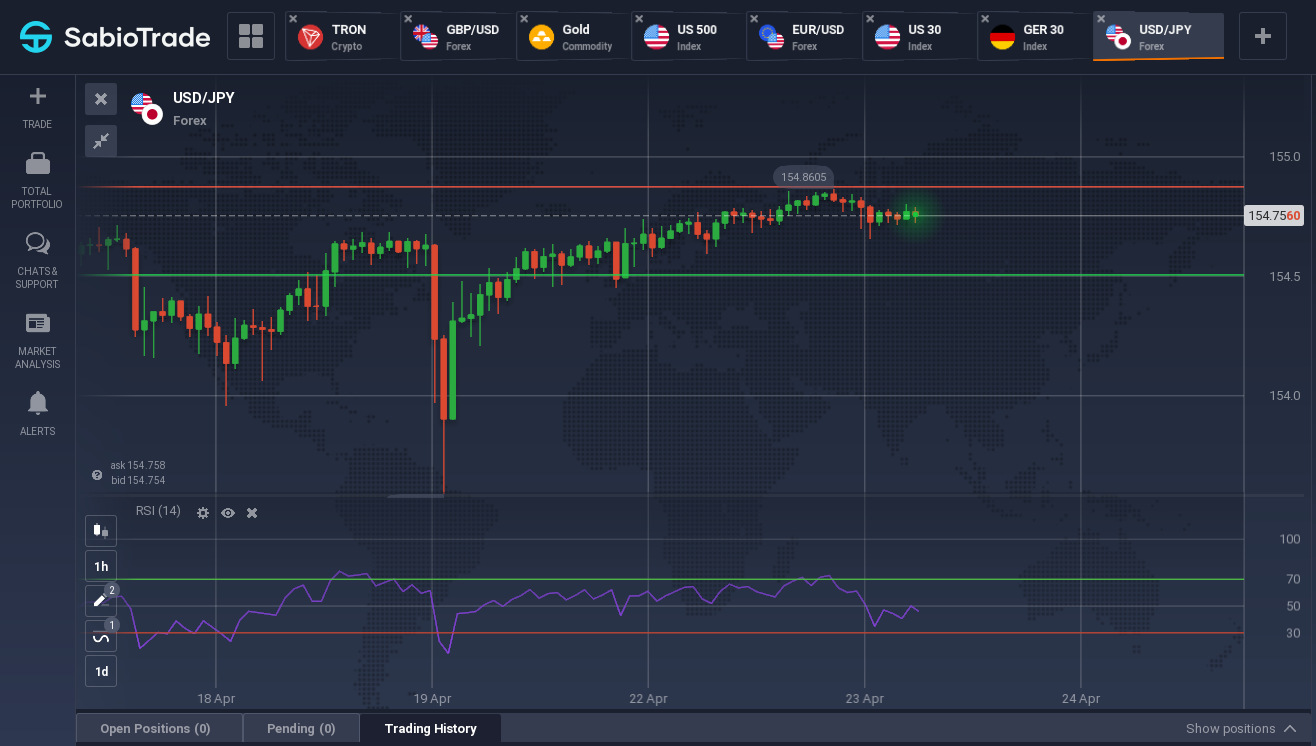1316x746 pixels.
Task: Open Chats & Support icon
Action: pyautogui.click(x=37, y=243)
